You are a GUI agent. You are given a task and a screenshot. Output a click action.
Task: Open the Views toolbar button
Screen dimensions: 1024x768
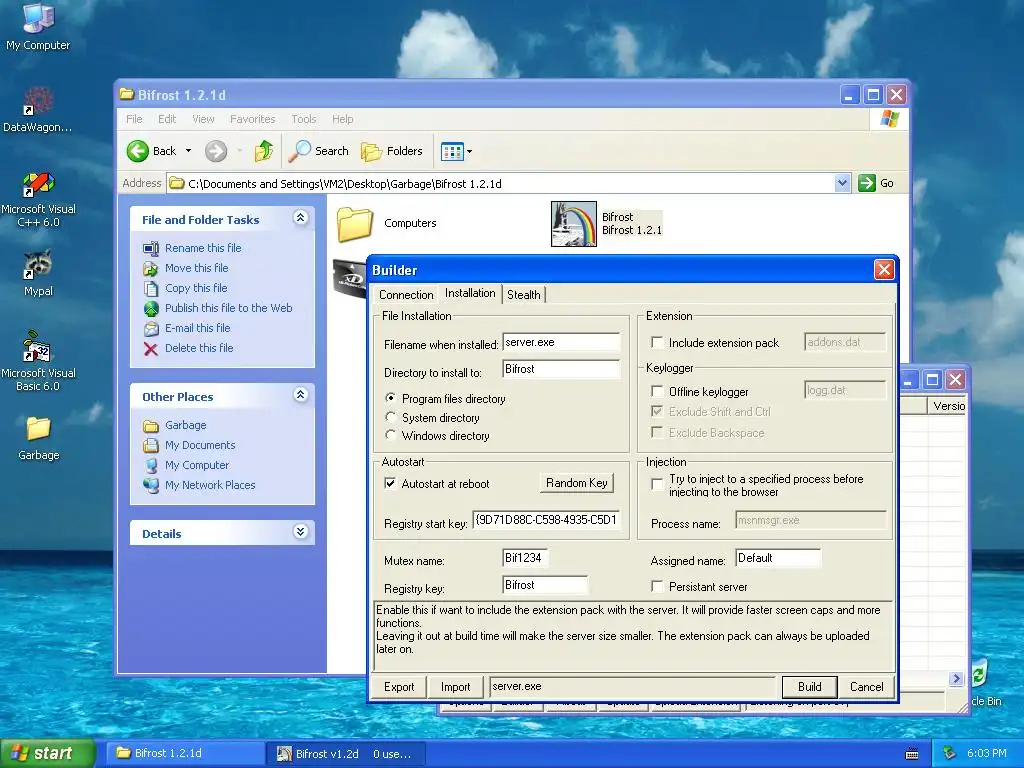click(452, 152)
